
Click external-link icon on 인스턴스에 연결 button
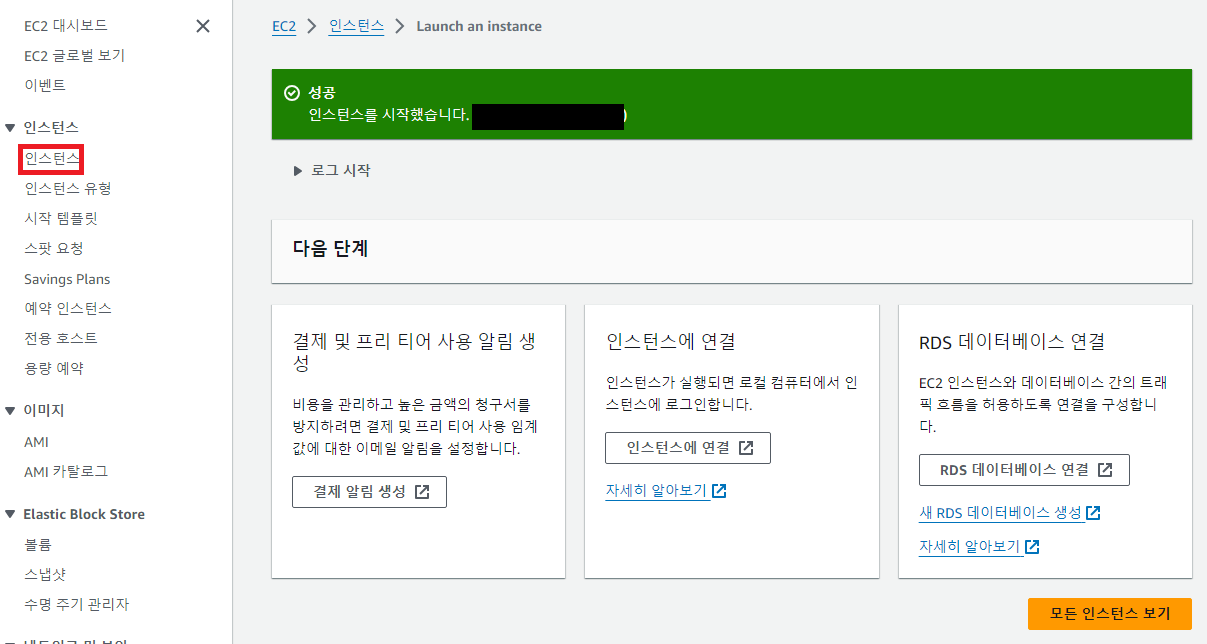coord(746,448)
